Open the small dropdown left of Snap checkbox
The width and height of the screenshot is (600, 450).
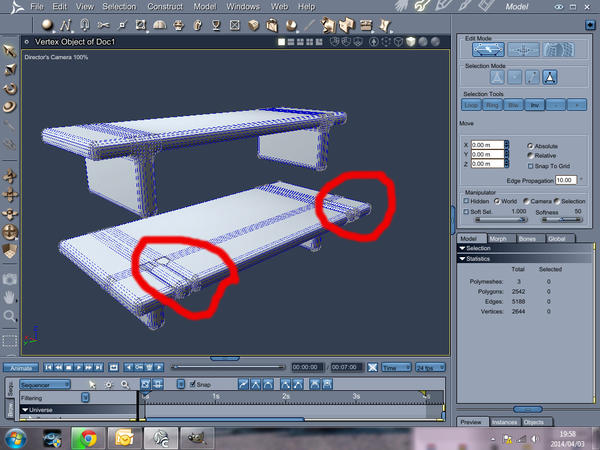[181, 384]
